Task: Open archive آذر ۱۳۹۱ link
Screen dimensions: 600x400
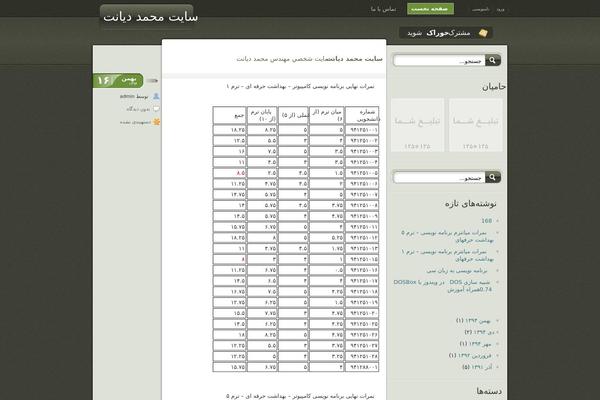Action: [477, 367]
